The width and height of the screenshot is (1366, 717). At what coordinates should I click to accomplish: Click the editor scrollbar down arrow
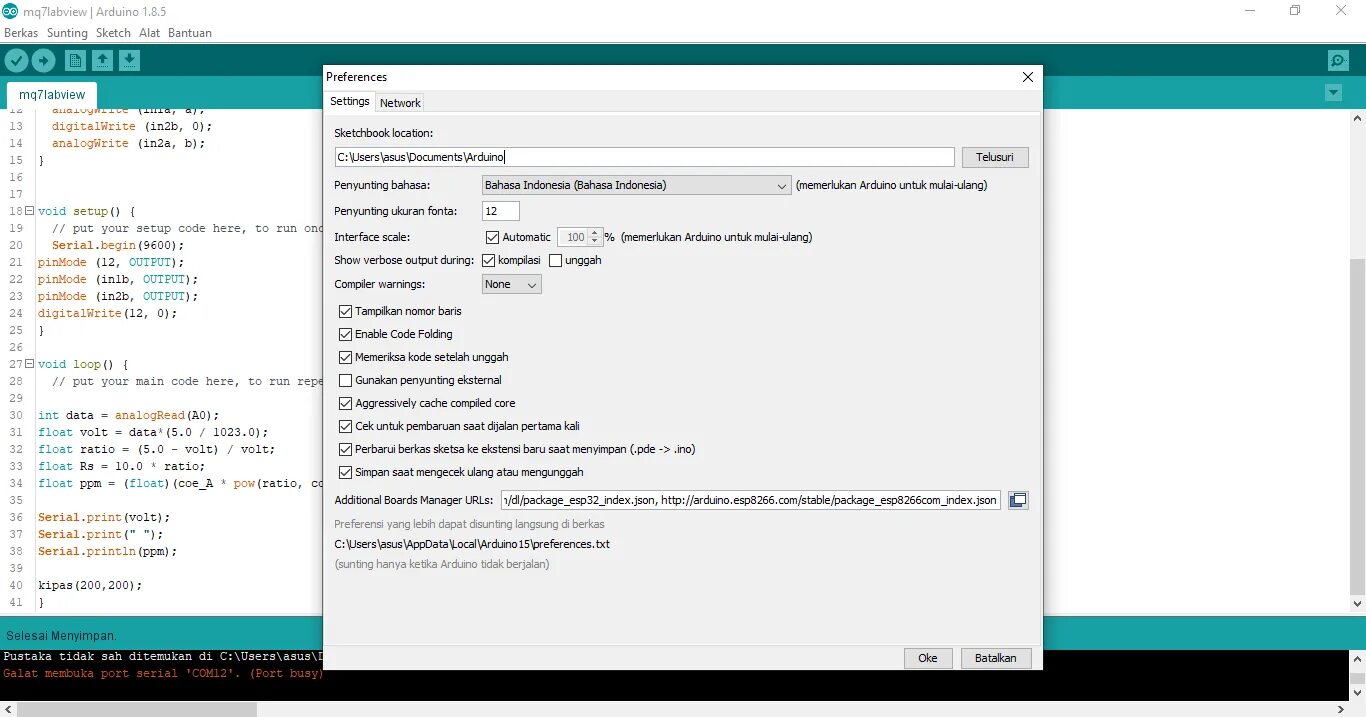(x=1357, y=604)
